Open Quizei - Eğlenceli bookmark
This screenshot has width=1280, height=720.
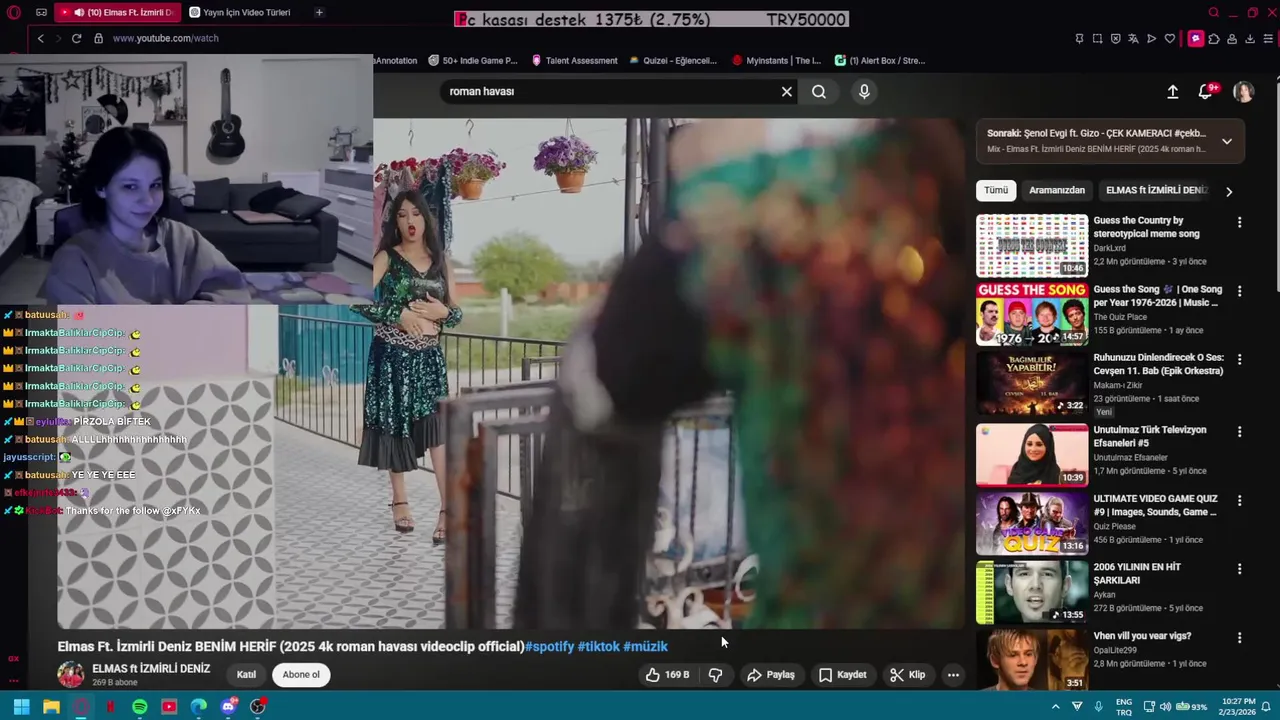(x=672, y=60)
